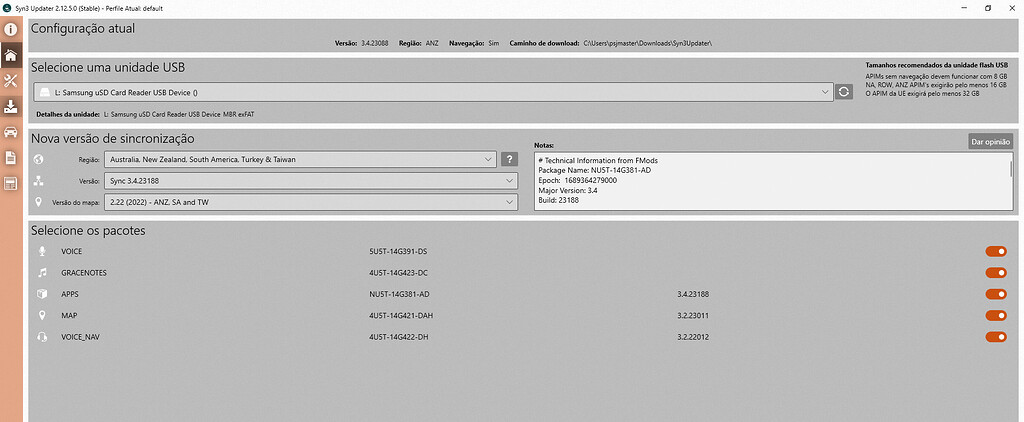
Task: Click the GRACENOTES package name
Action: pos(84,273)
